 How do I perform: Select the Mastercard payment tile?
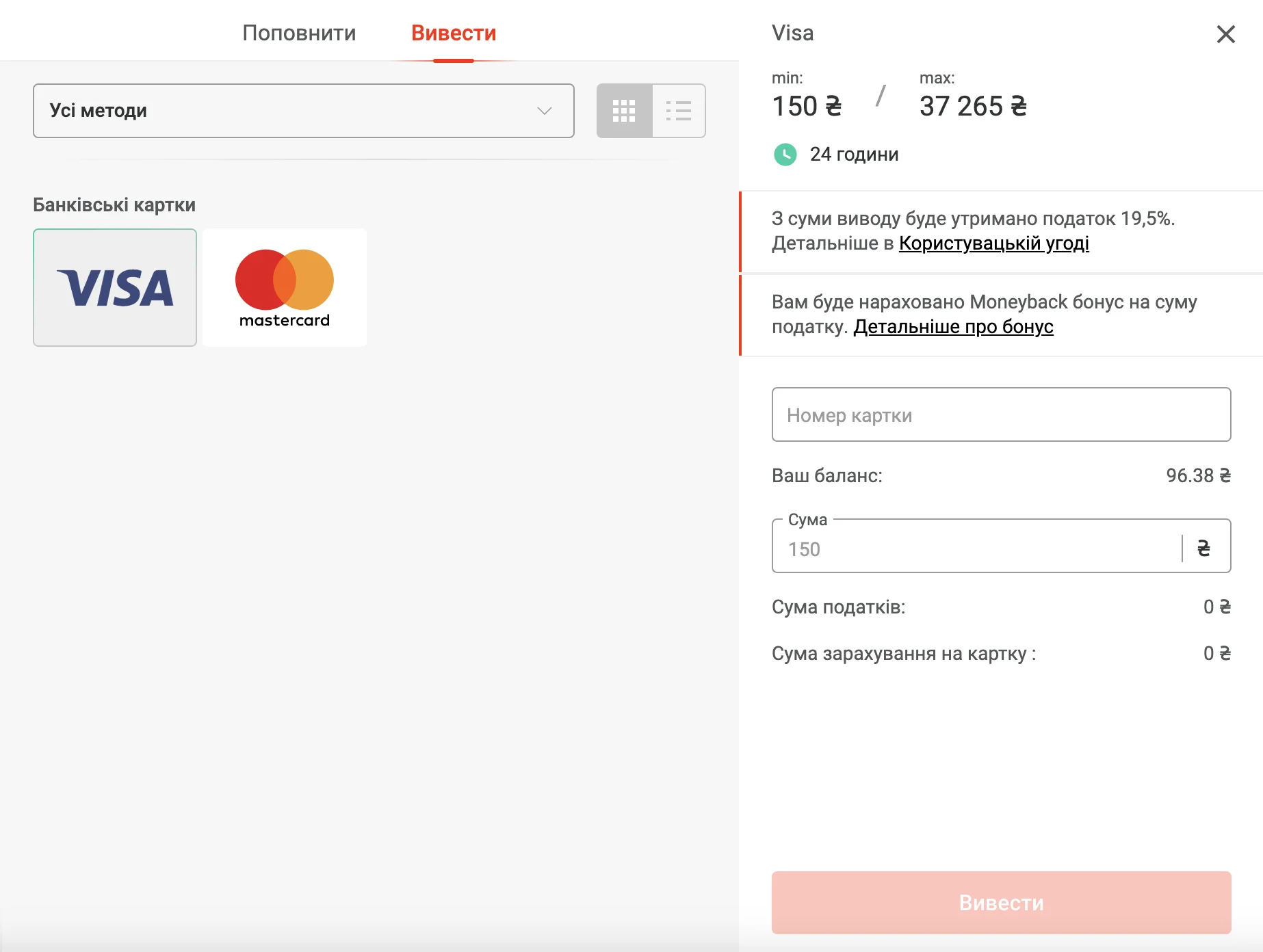point(285,287)
